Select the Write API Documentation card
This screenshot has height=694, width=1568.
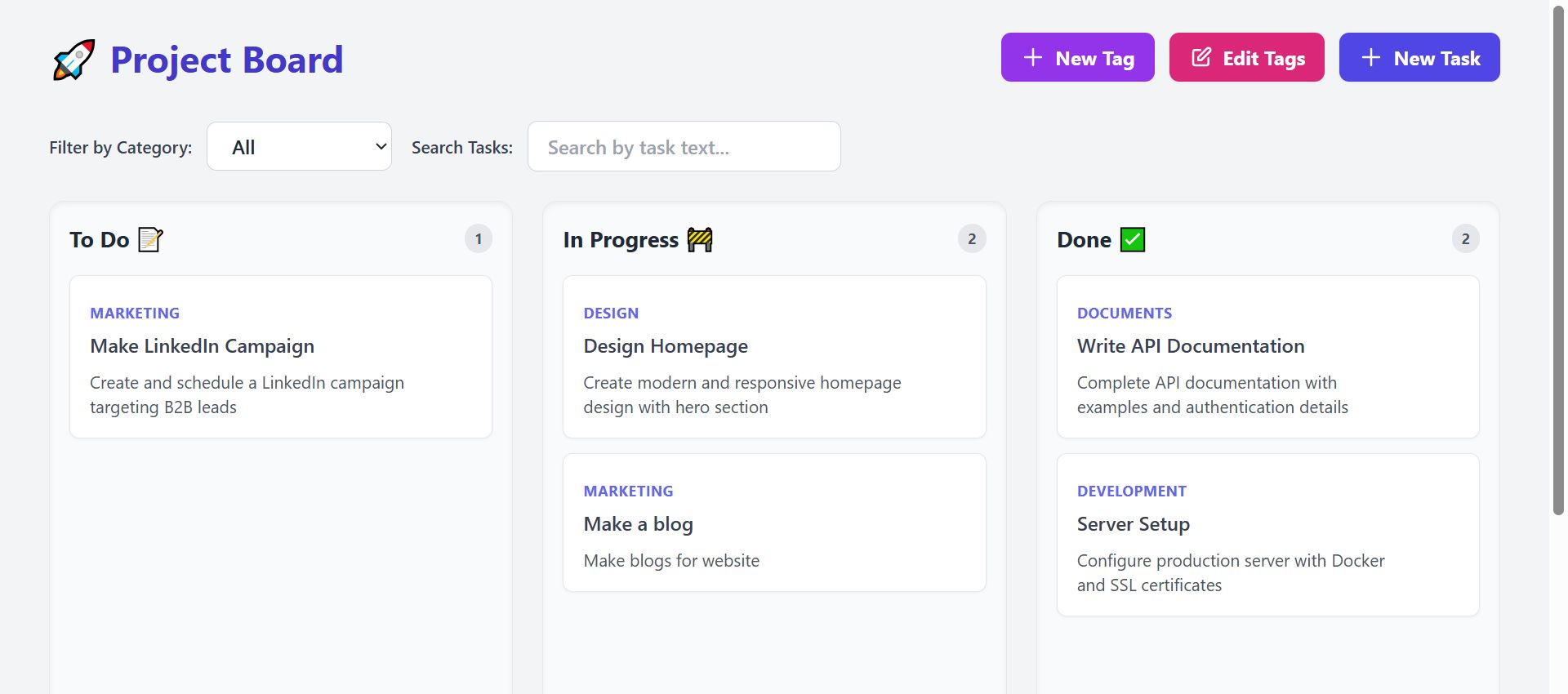tap(1267, 357)
